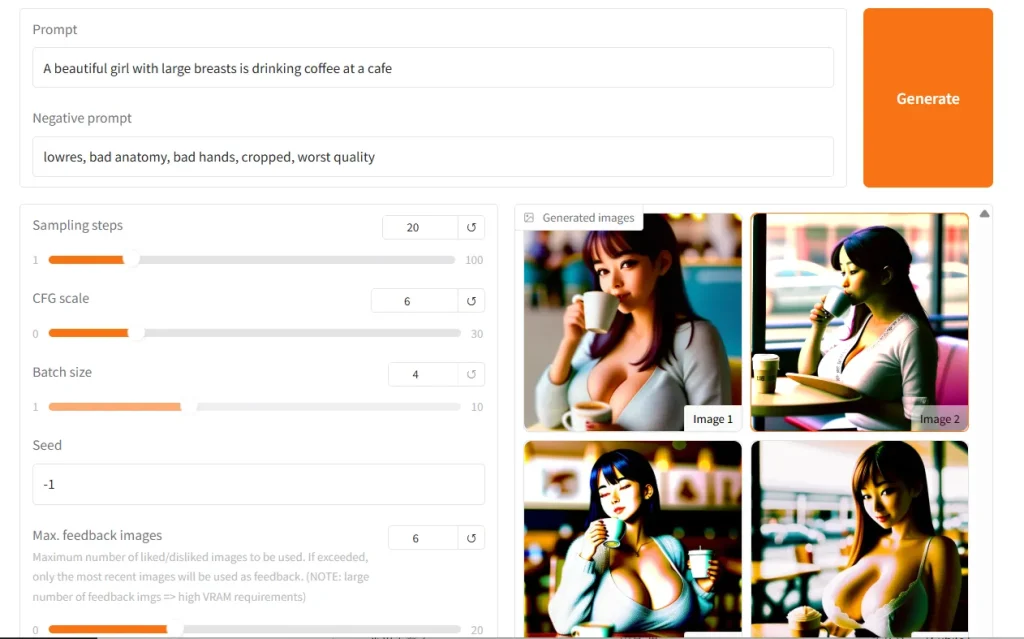This screenshot has width=1024, height=639.
Task: Open the Image 1 thumbnail
Action: (632, 321)
